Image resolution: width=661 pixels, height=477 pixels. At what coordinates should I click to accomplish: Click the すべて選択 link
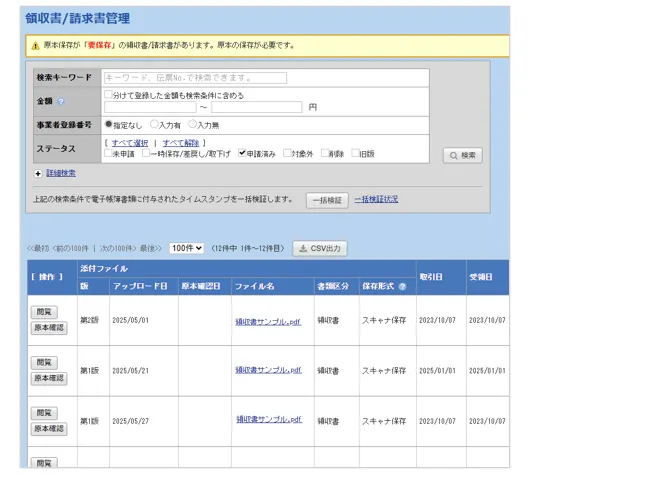click(x=129, y=143)
